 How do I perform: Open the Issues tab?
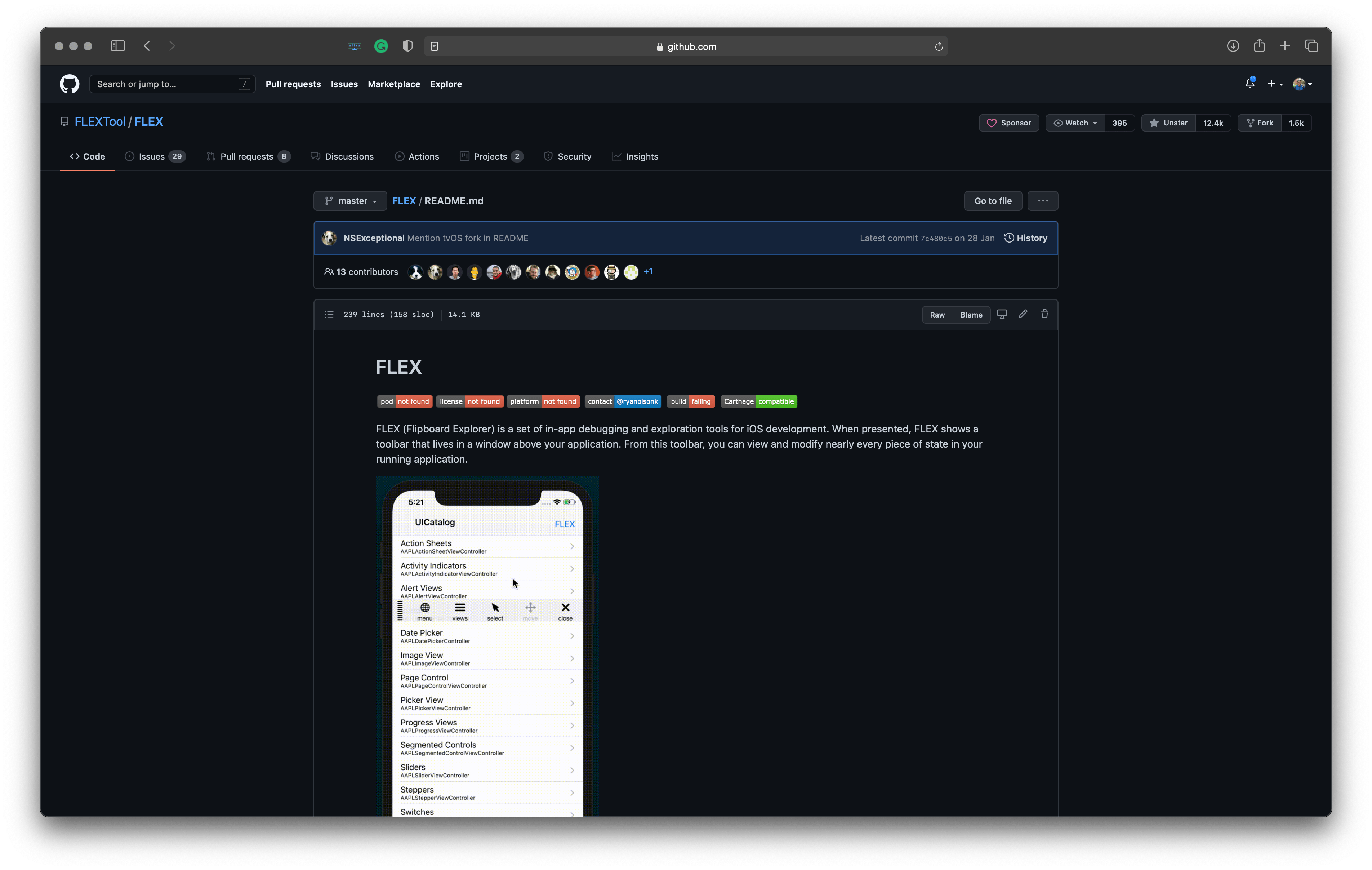tap(155, 156)
